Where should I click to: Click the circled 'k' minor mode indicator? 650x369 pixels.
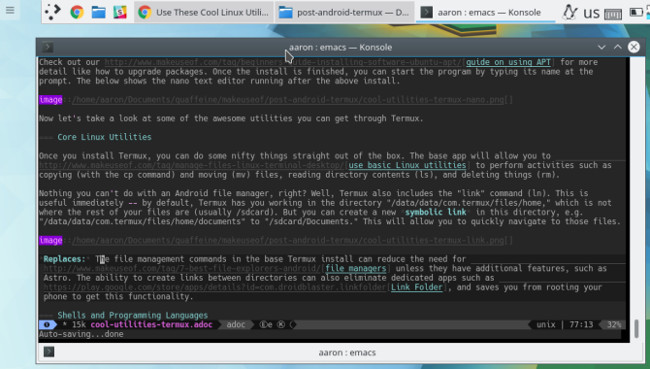tap(281, 325)
